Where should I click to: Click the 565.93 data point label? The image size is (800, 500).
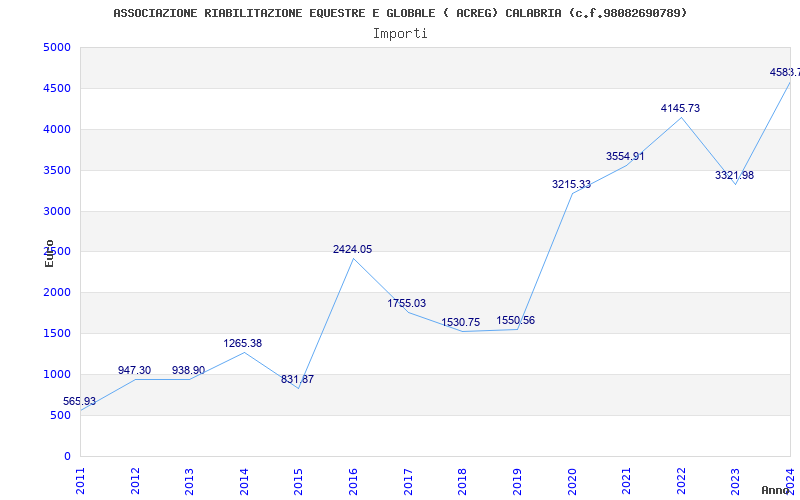(x=79, y=401)
